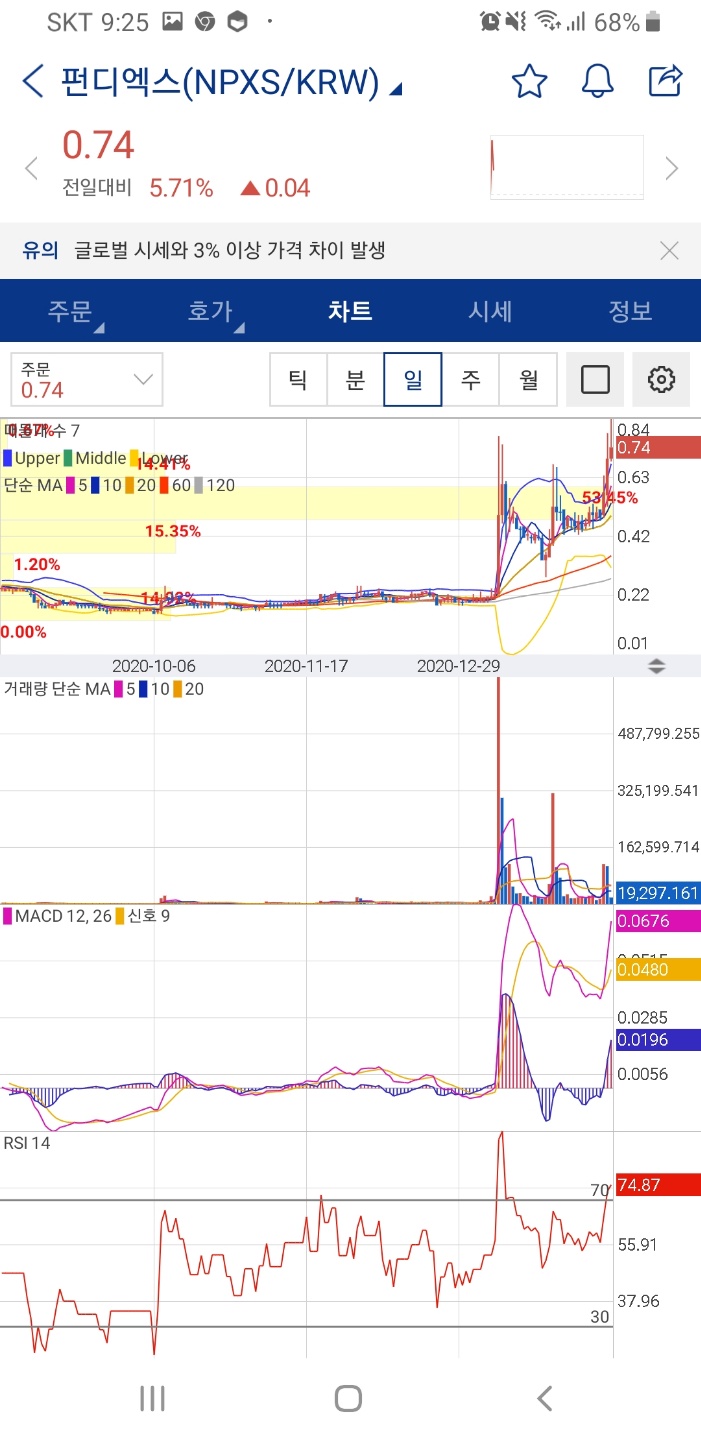Tap the oscillator value 0.0196 tag
The width and height of the screenshot is (701, 1440).
pyautogui.click(x=657, y=1040)
